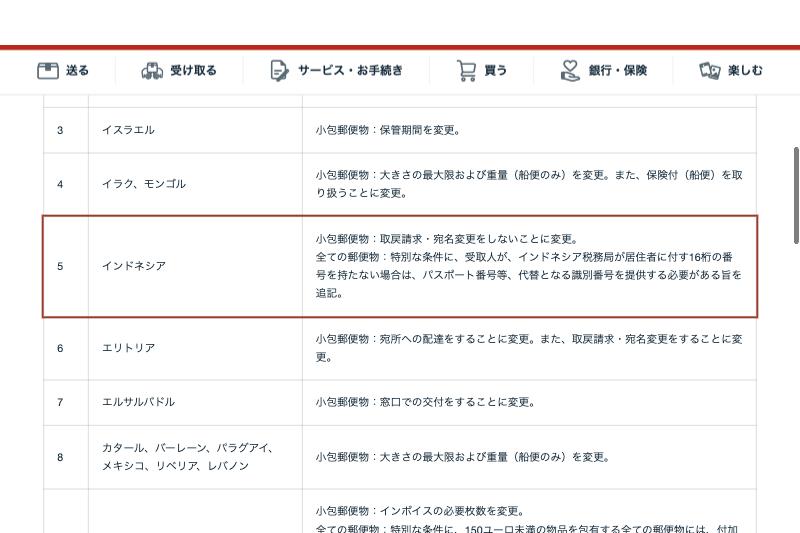
Task: Open the 買う menu
Action: (x=482, y=70)
